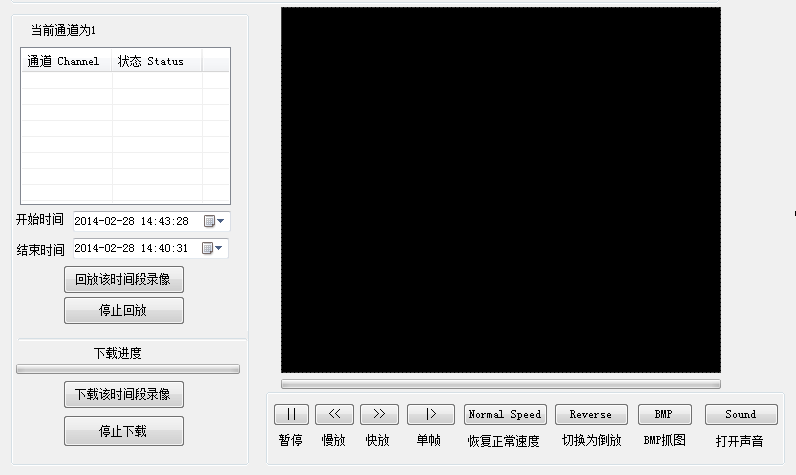Open the end time calendar dropdown

pos(214,248)
